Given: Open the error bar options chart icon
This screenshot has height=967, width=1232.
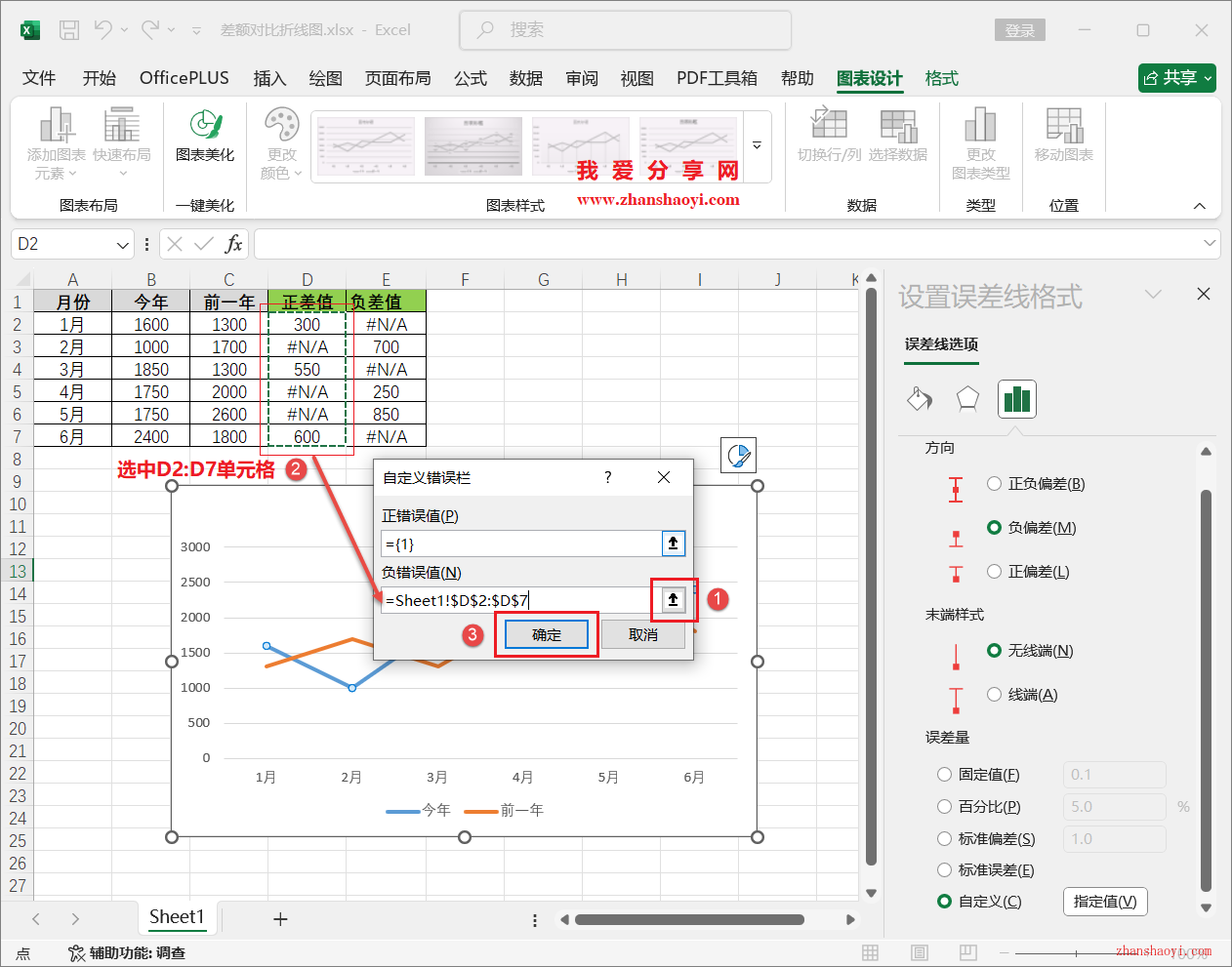Looking at the screenshot, I should coord(1016,398).
